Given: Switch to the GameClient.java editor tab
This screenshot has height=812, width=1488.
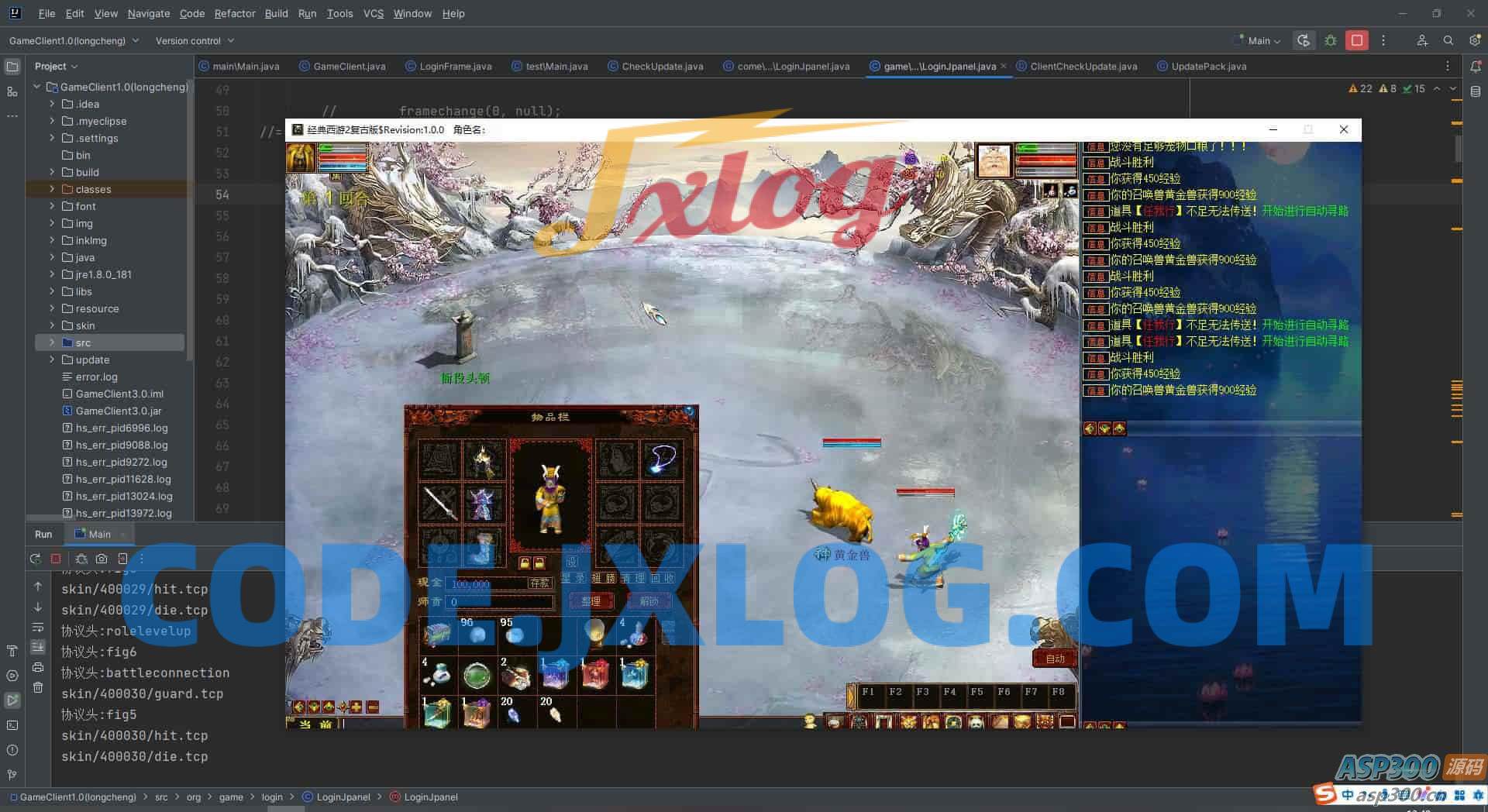Looking at the screenshot, I should (x=349, y=67).
